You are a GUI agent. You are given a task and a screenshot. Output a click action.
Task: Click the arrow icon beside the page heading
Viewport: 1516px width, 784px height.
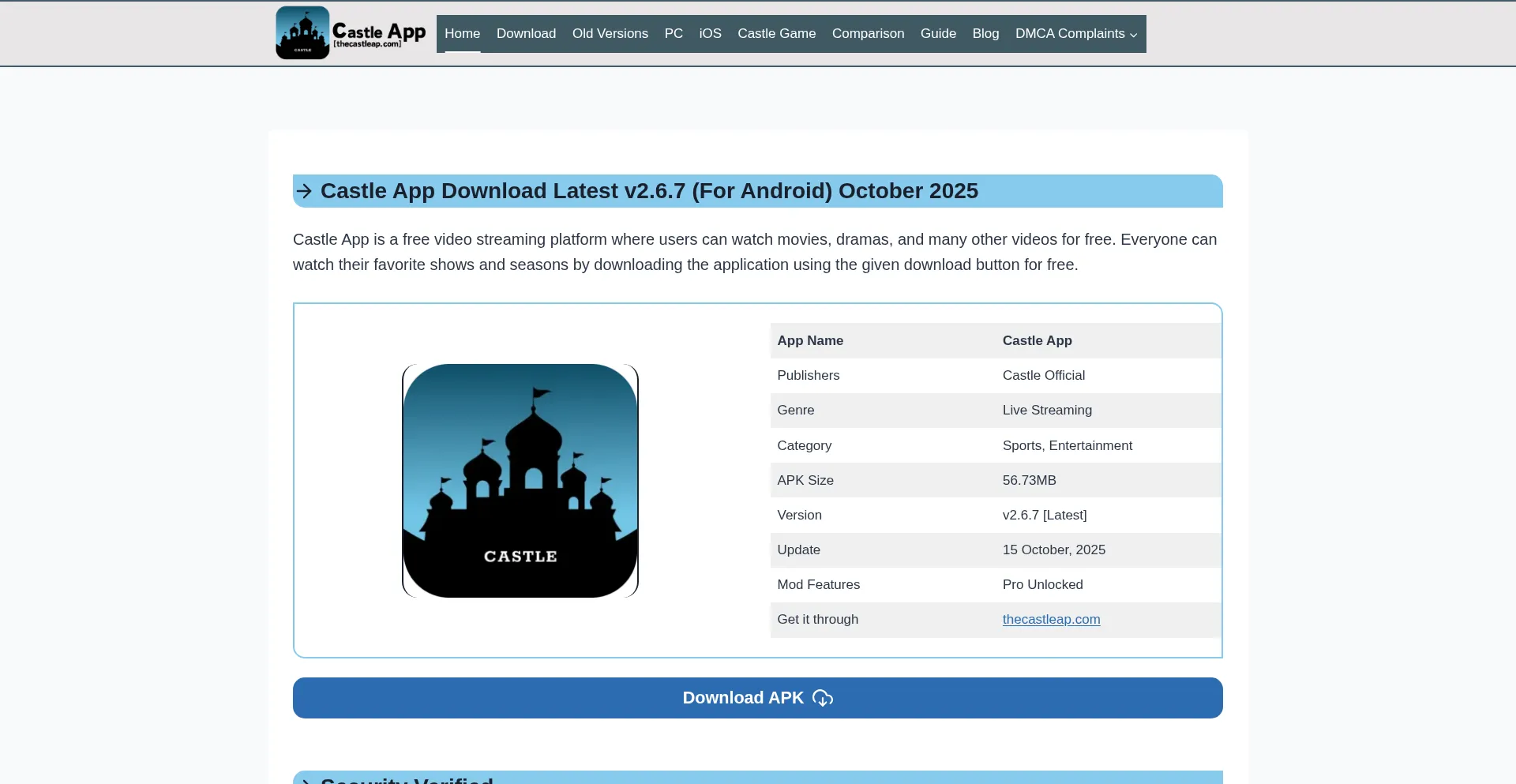point(305,191)
